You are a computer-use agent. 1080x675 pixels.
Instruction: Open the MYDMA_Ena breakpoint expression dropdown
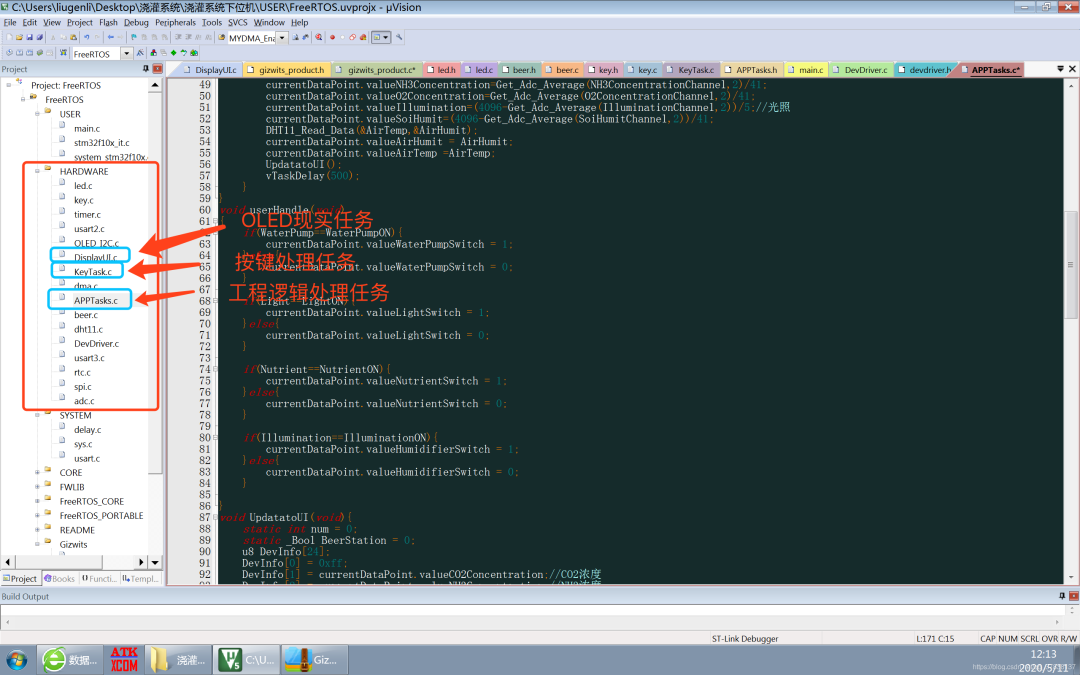[x=282, y=38]
